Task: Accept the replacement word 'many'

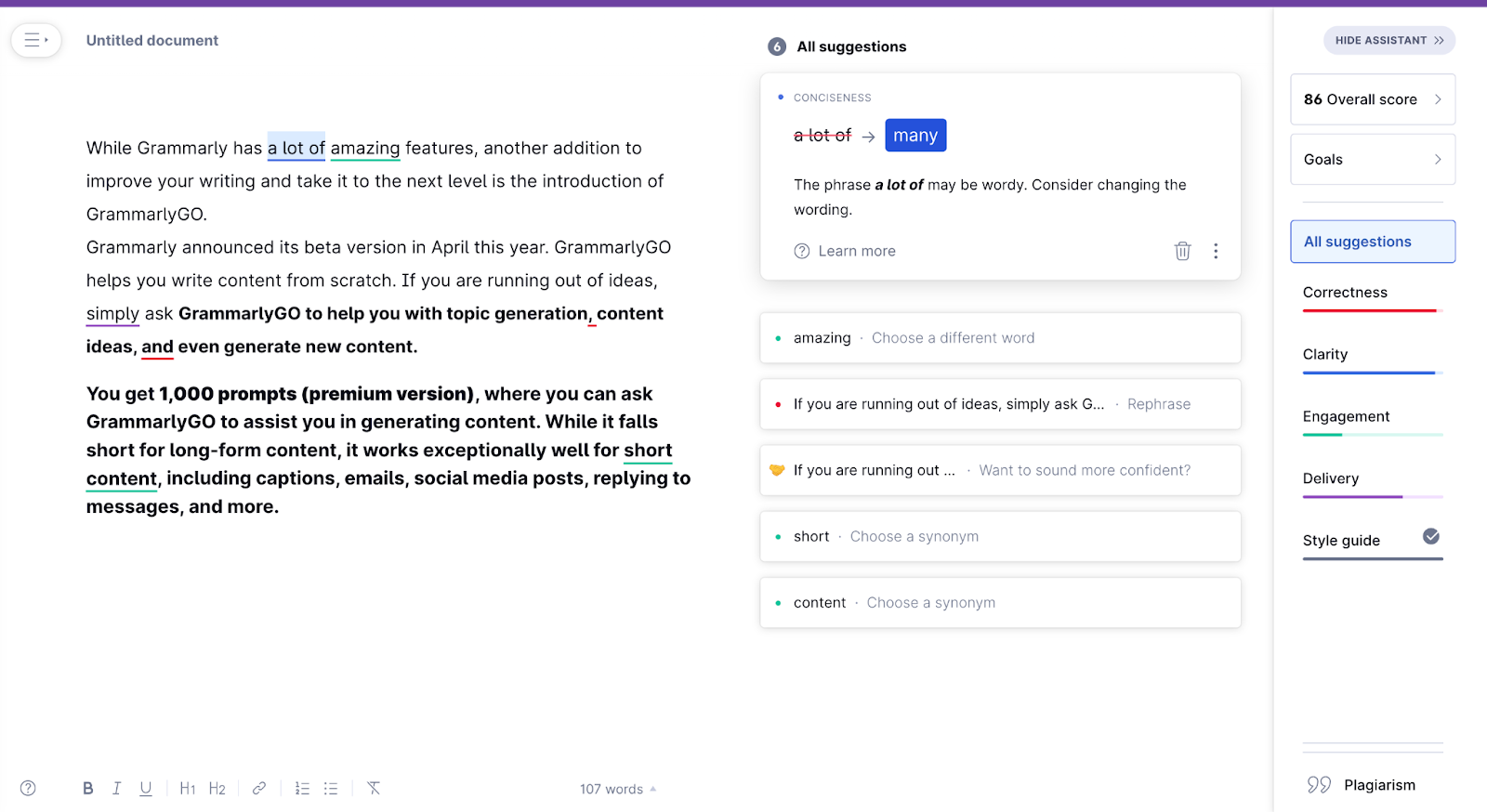Action: [x=915, y=136]
